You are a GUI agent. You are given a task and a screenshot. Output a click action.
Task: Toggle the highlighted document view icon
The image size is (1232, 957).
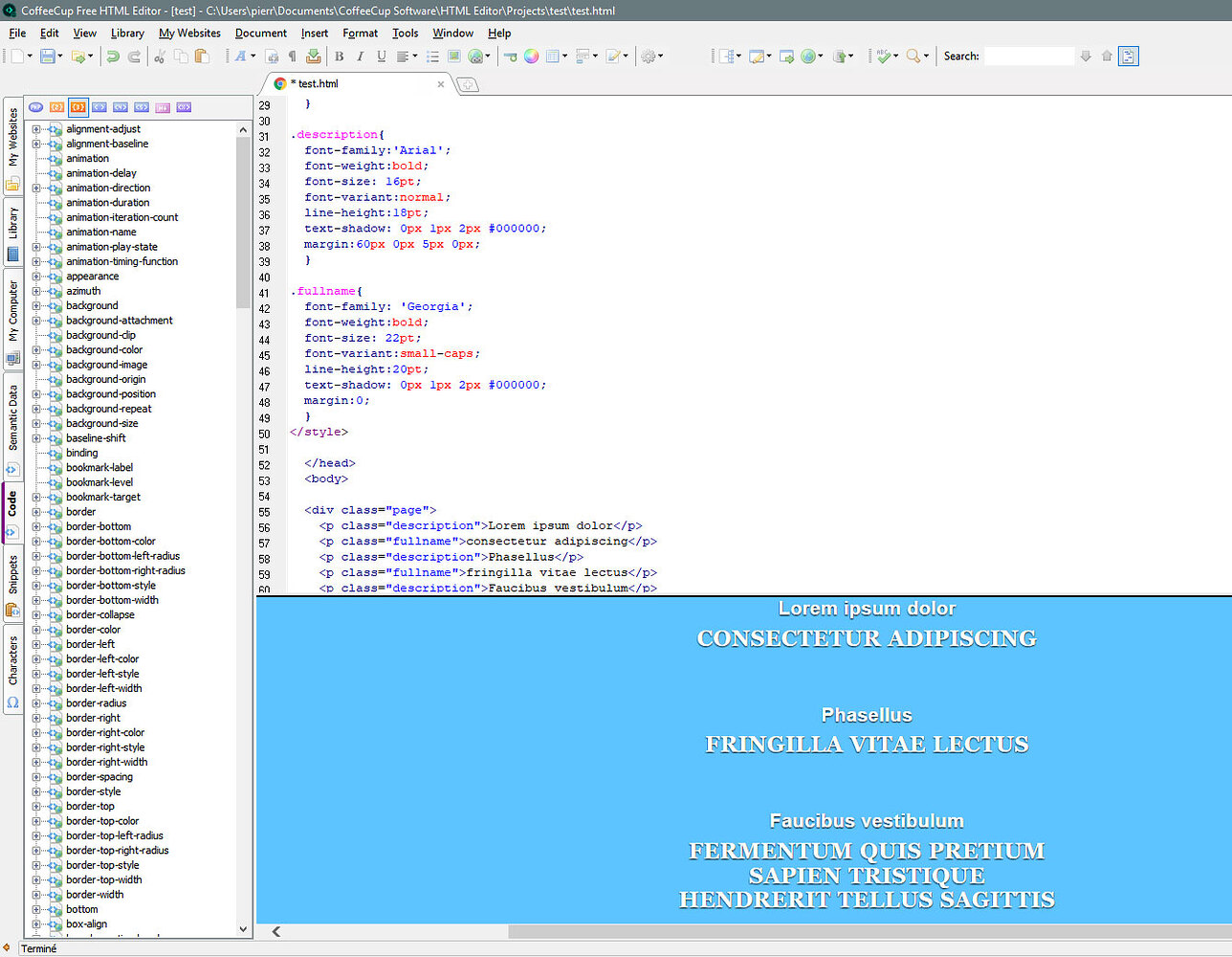pos(1129,56)
